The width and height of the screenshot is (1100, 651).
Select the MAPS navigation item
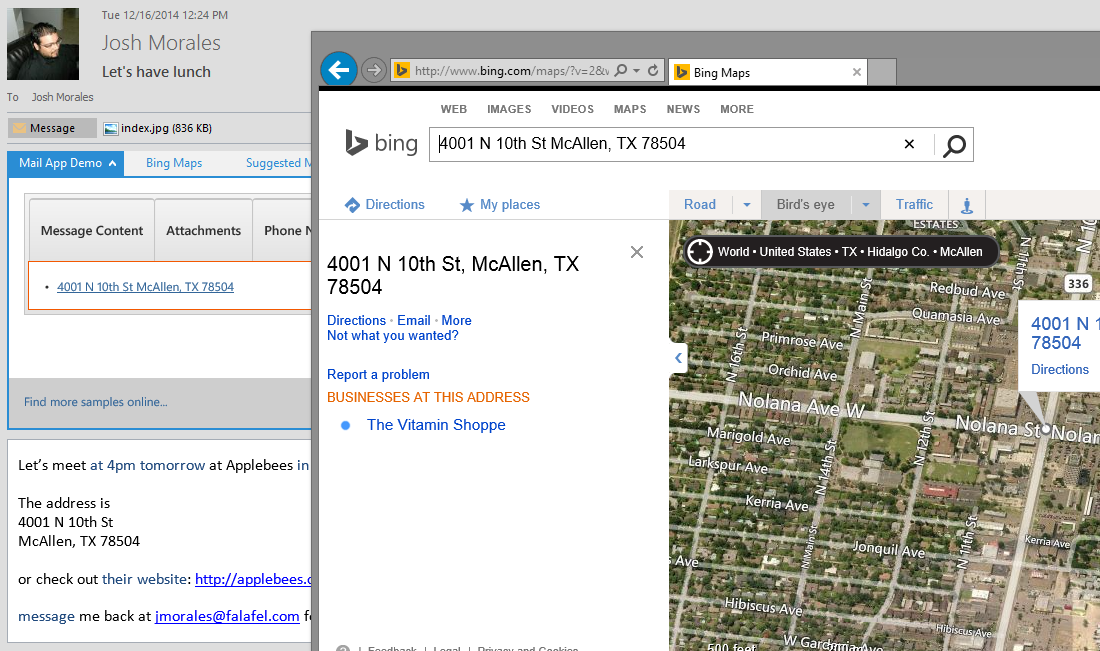click(x=629, y=109)
